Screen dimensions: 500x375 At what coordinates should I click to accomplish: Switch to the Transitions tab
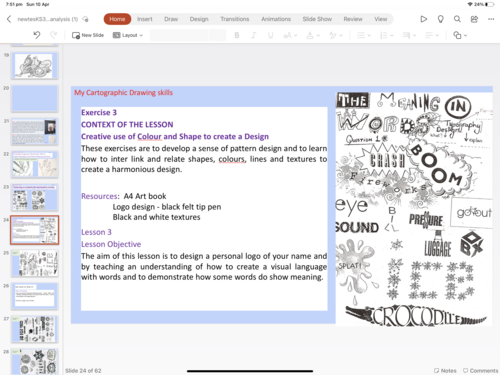tap(235, 19)
